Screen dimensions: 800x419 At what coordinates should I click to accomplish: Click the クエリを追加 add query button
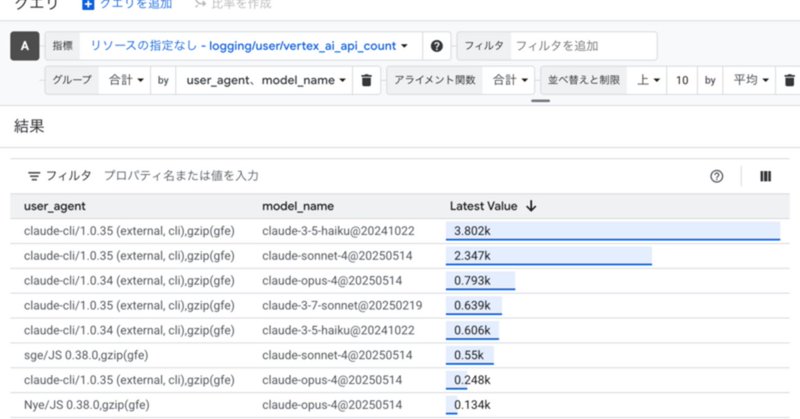click(127, 5)
